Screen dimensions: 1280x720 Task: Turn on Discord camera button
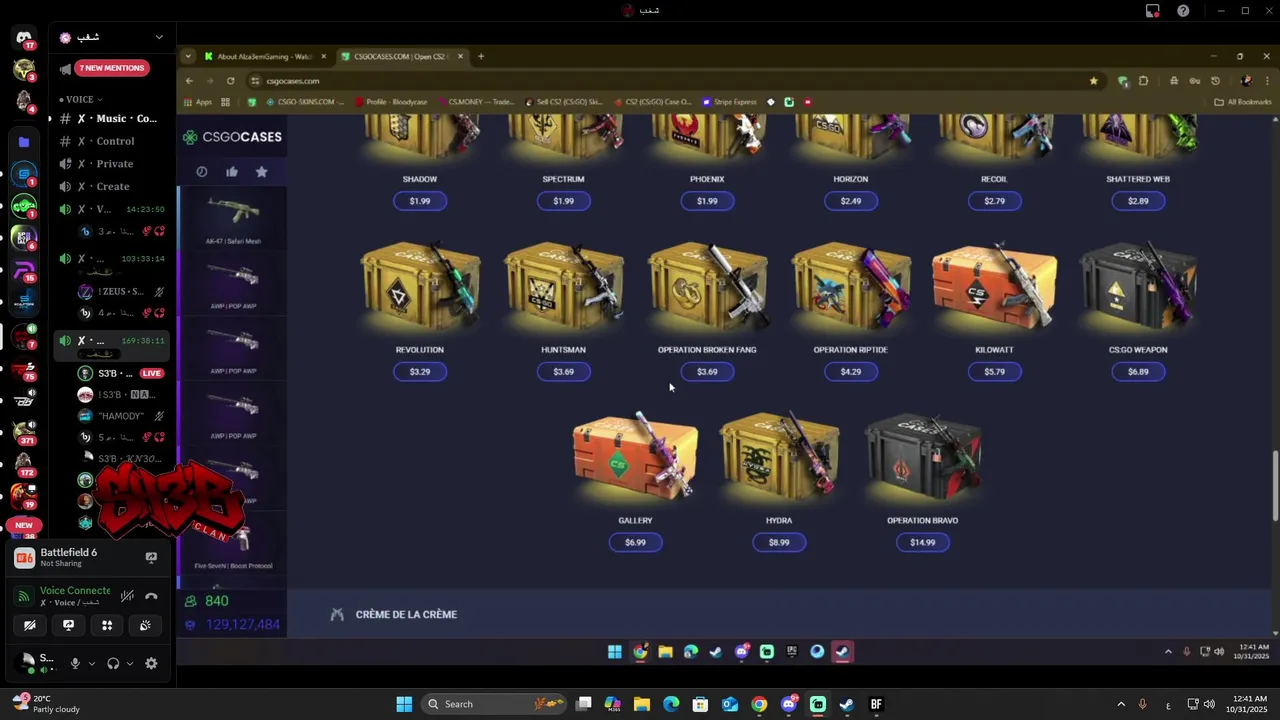coord(30,625)
